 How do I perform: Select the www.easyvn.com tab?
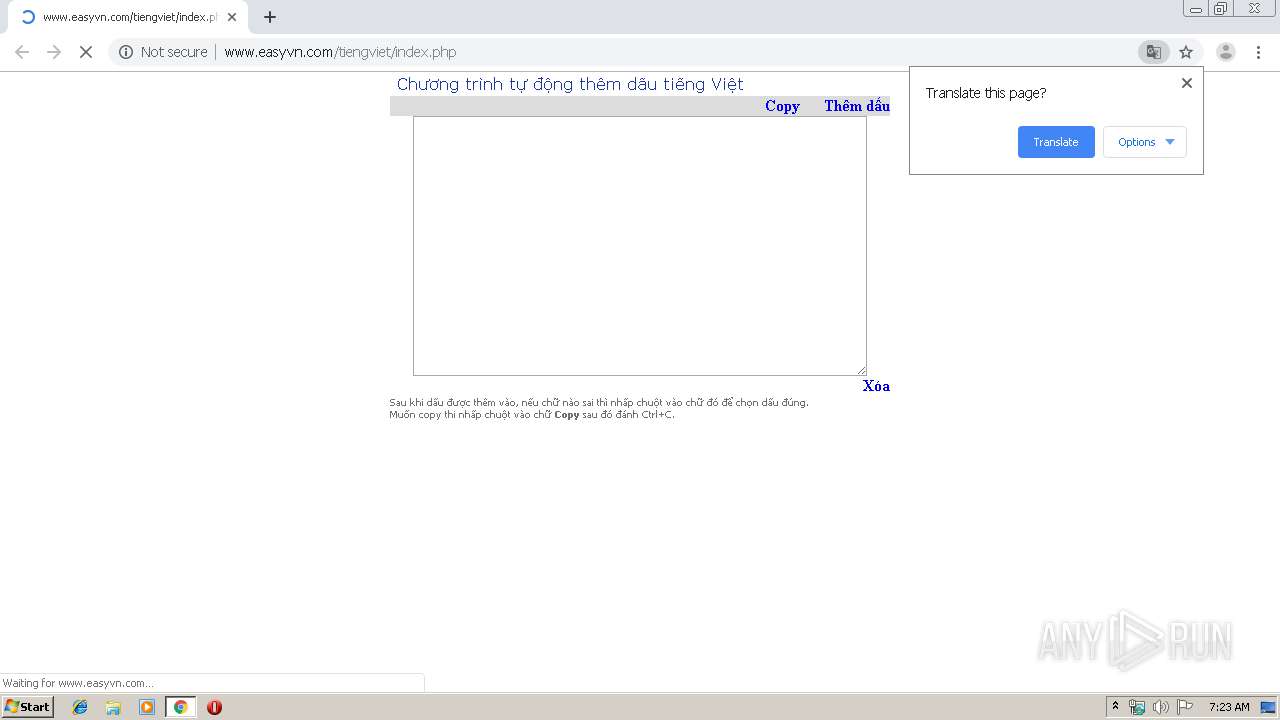point(126,17)
